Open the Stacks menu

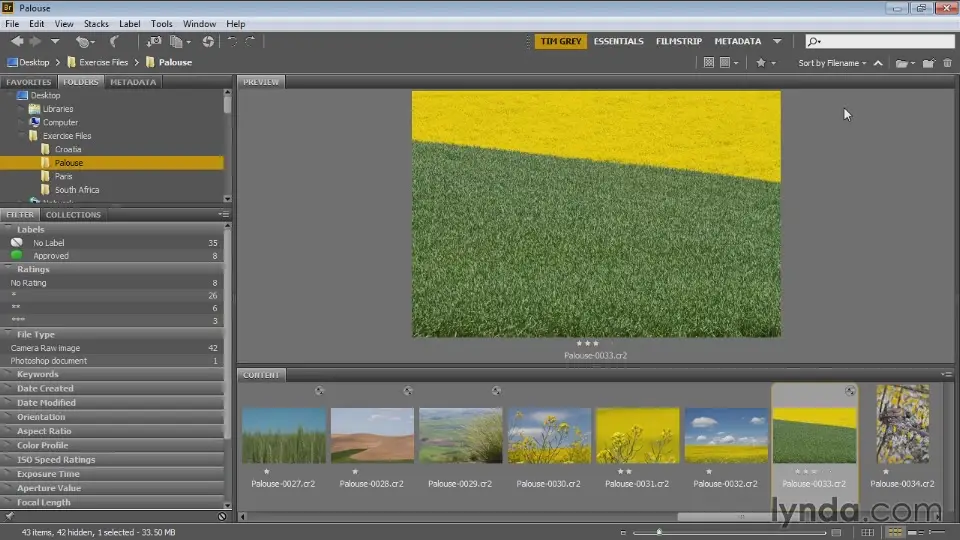tap(96, 23)
